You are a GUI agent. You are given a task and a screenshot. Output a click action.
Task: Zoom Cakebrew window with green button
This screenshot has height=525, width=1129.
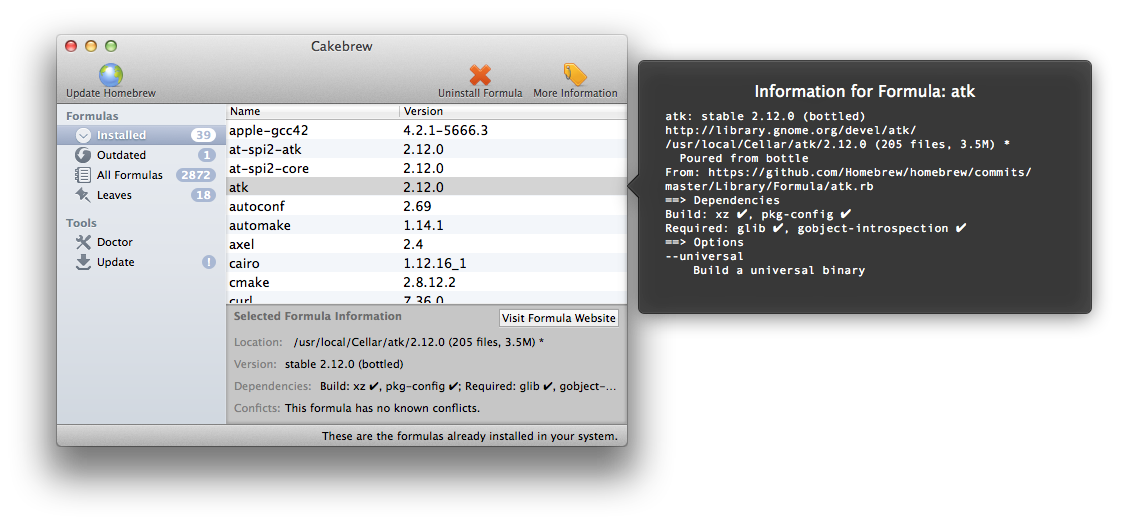[x=111, y=46]
